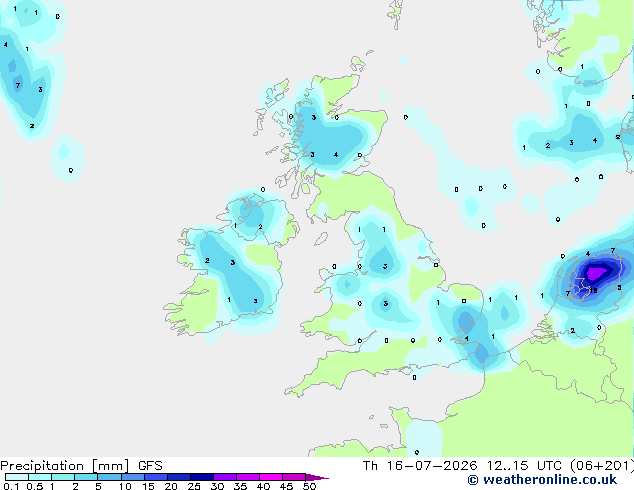634x490 pixels.
Task: Click the '(06+201)' forecast run text
Action: click(602, 466)
